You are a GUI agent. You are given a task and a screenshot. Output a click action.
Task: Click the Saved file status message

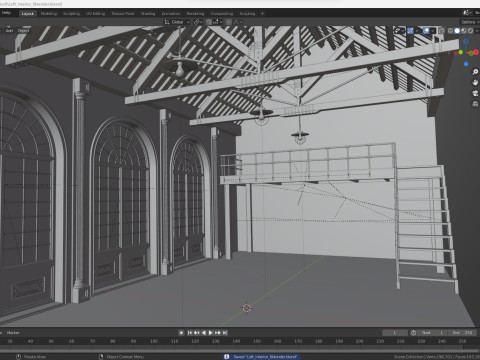pos(265,357)
